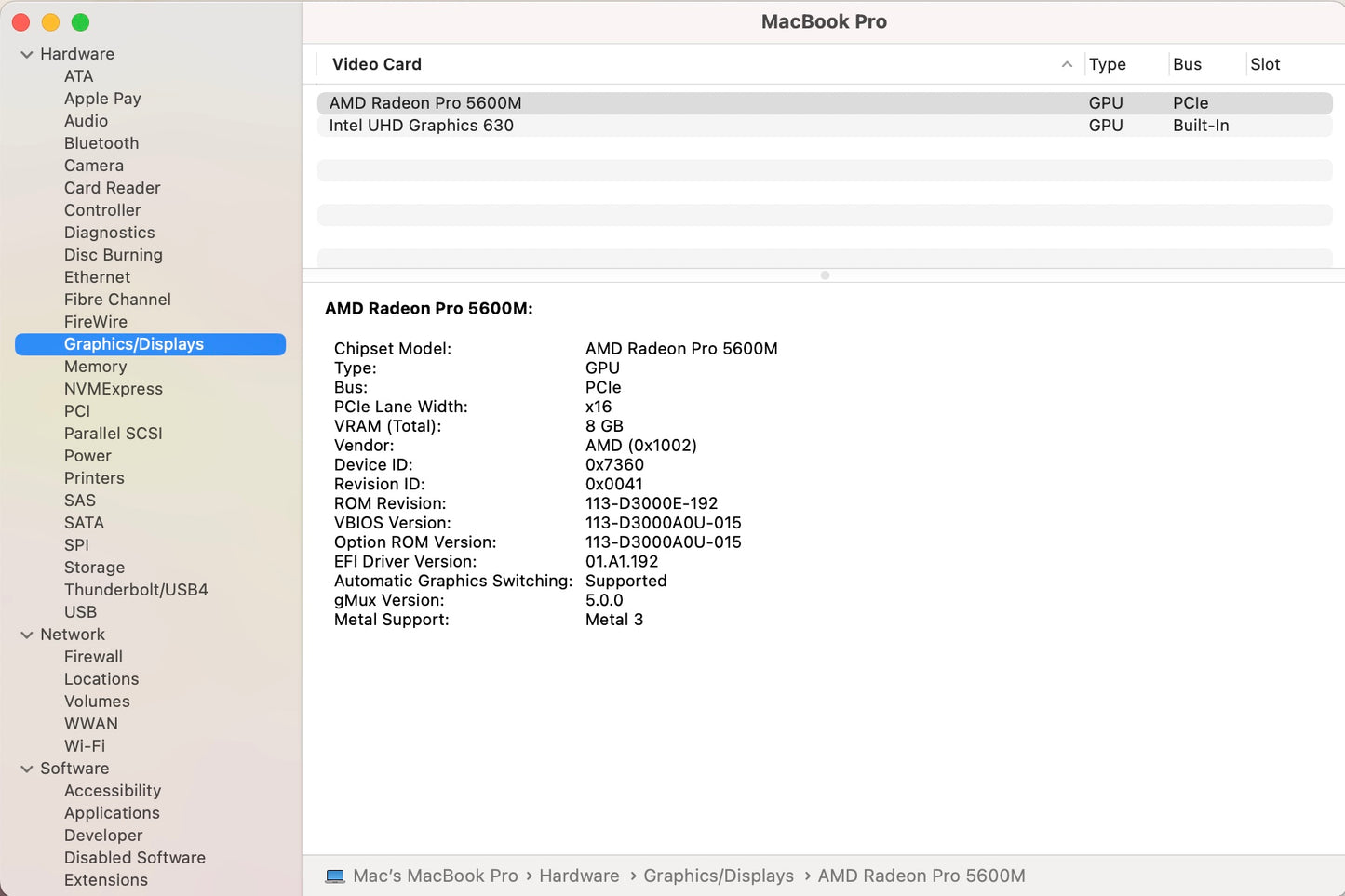View installed Applications under Software

click(112, 813)
